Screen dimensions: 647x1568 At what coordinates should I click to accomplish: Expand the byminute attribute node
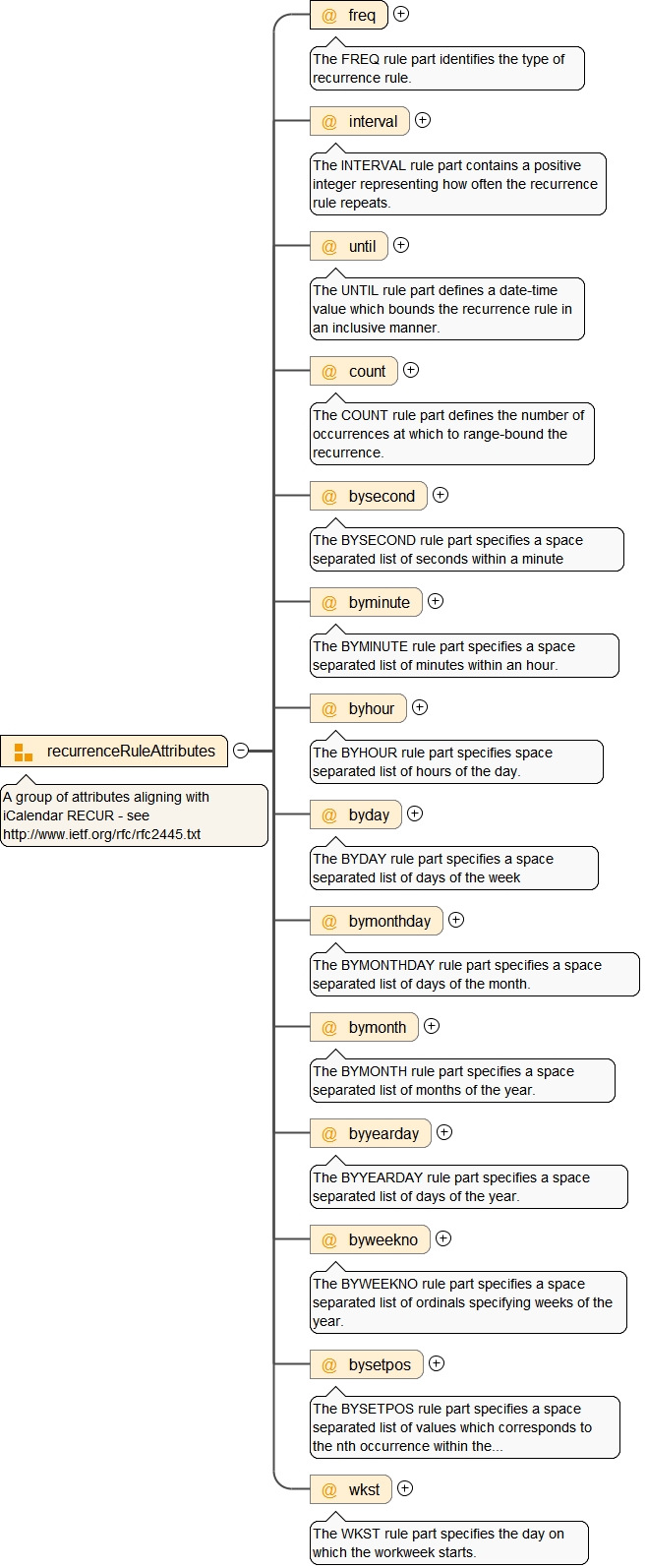436,601
